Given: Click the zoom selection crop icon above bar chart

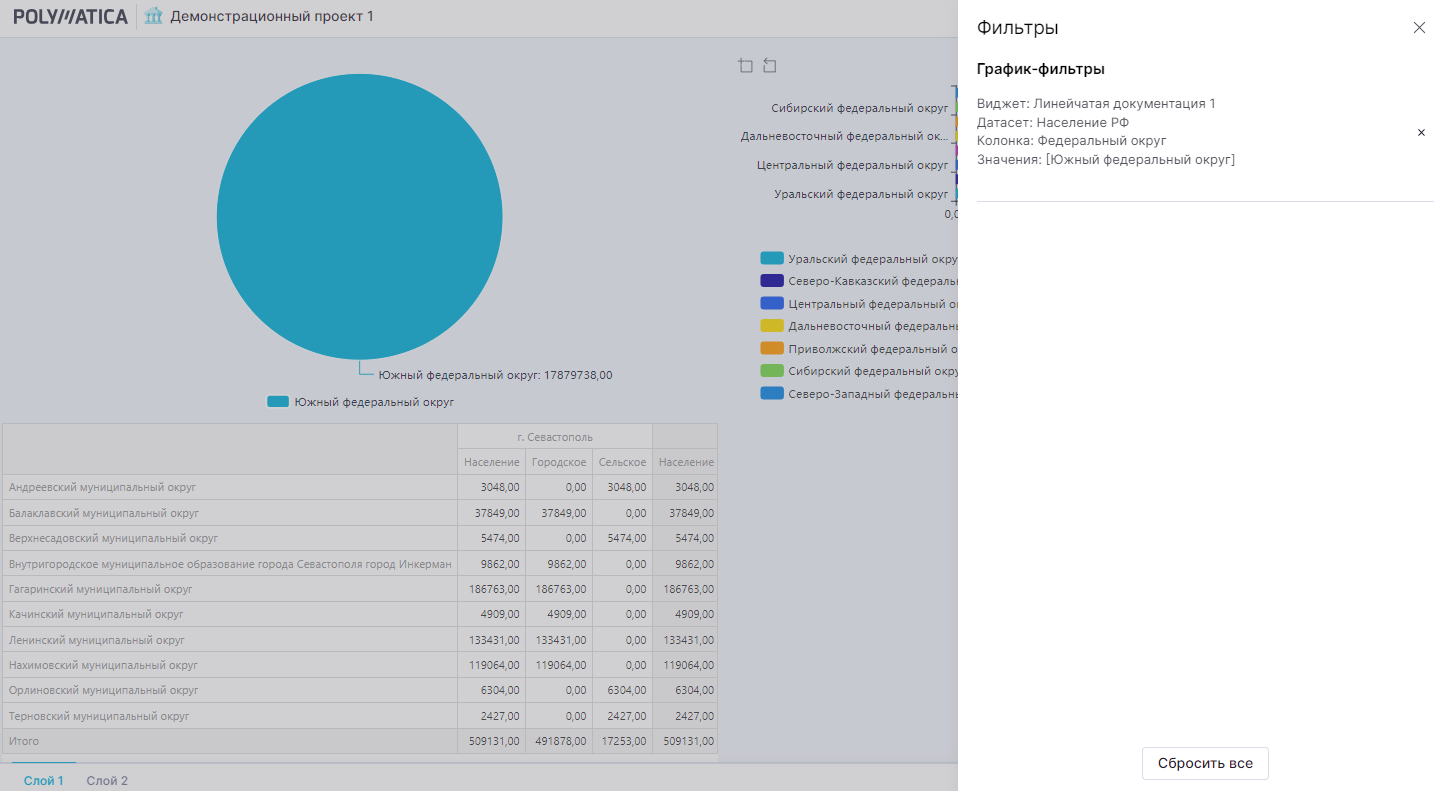Looking at the screenshot, I should click(745, 66).
